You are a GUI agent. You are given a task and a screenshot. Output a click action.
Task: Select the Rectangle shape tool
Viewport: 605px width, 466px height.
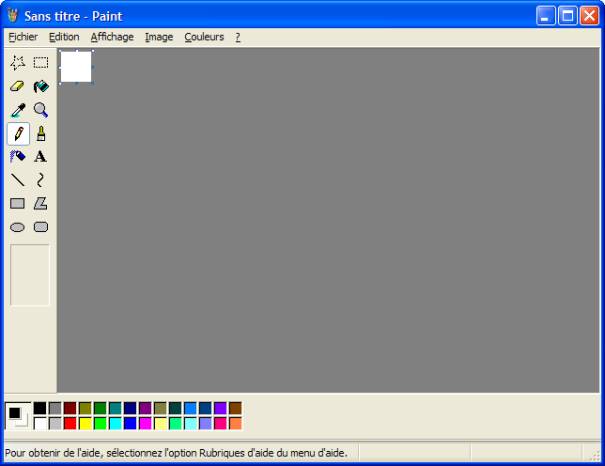click(x=18, y=203)
